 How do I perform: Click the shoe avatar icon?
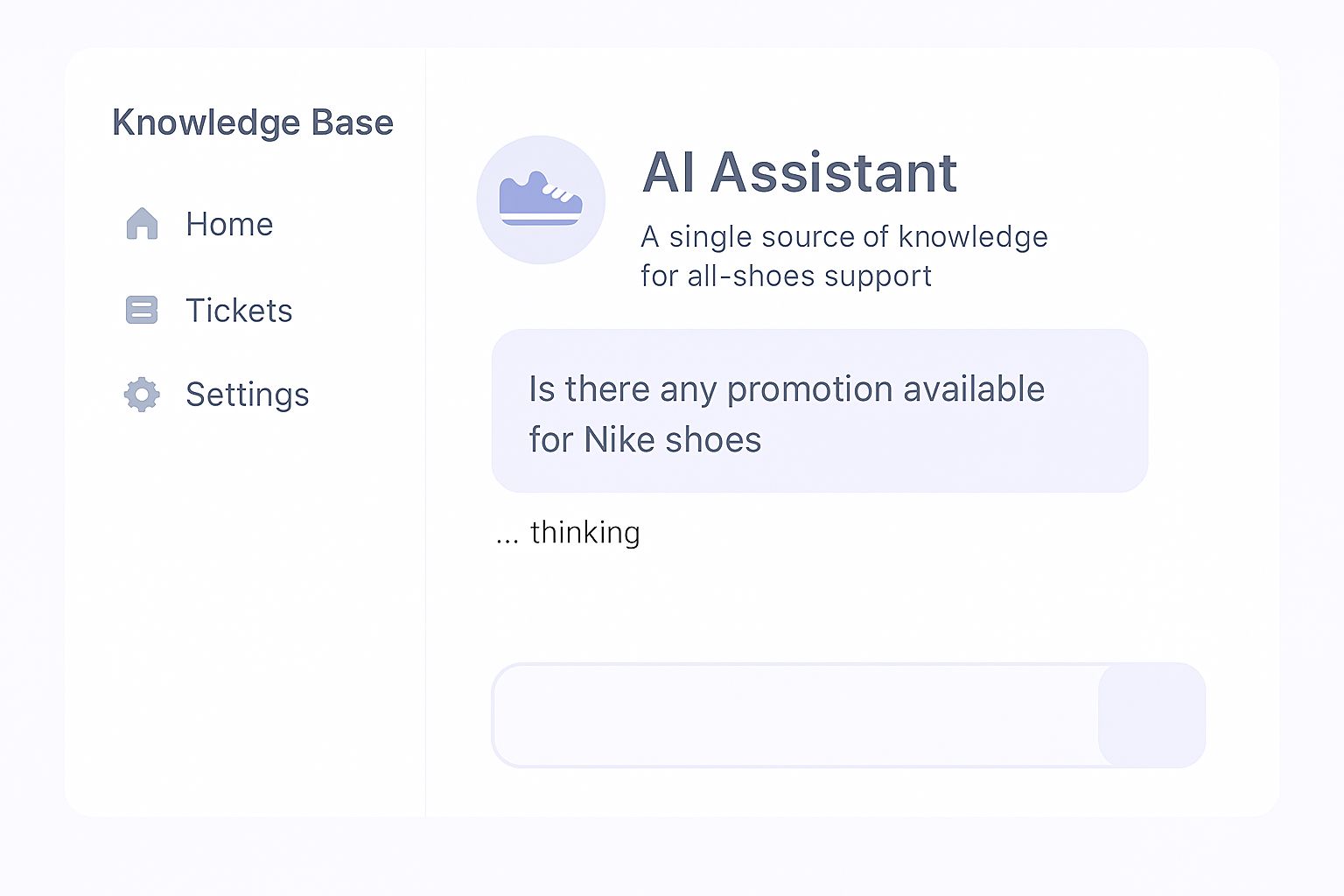click(541, 199)
